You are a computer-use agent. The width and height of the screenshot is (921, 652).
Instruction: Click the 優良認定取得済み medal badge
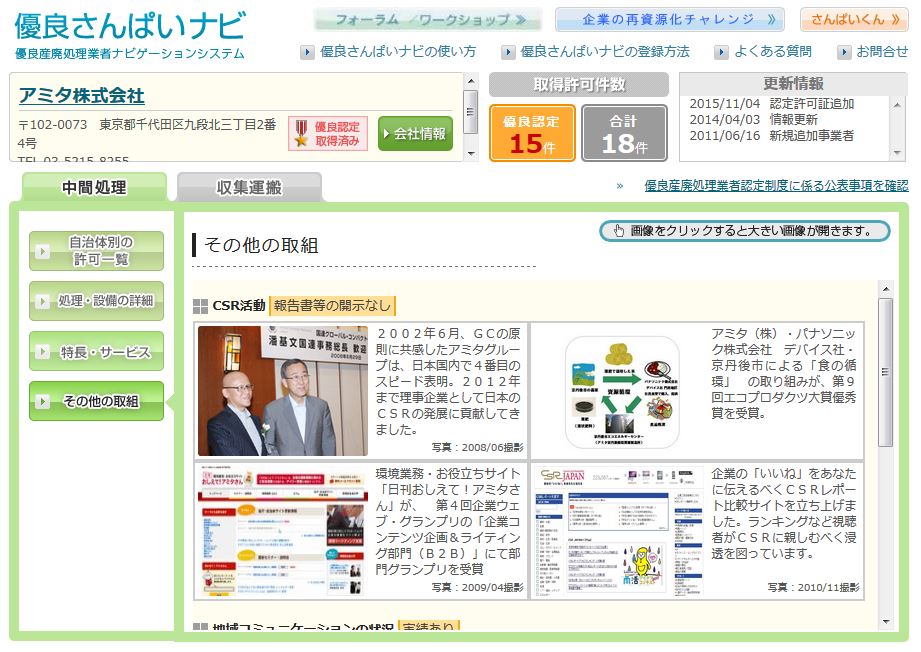tap(328, 133)
